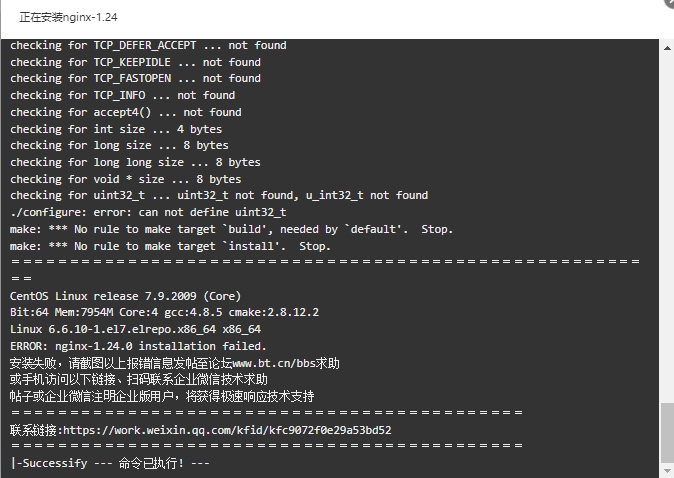Click the TCP_FASTOPEN not found line
The width and height of the screenshot is (674, 478).
tap(135, 78)
